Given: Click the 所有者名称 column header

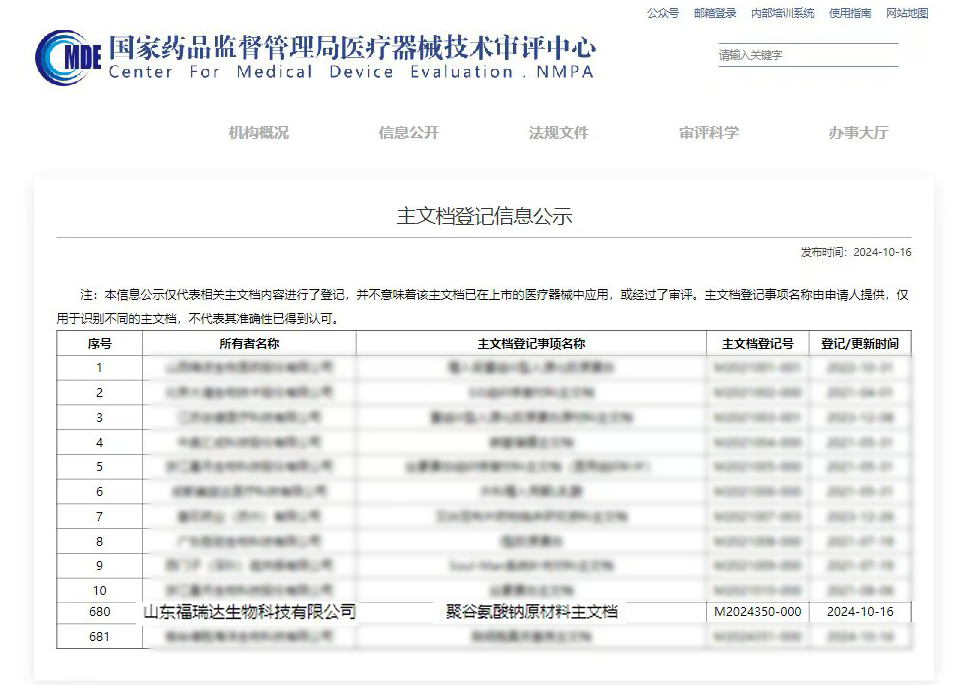Looking at the screenshot, I should tap(249, 343).
